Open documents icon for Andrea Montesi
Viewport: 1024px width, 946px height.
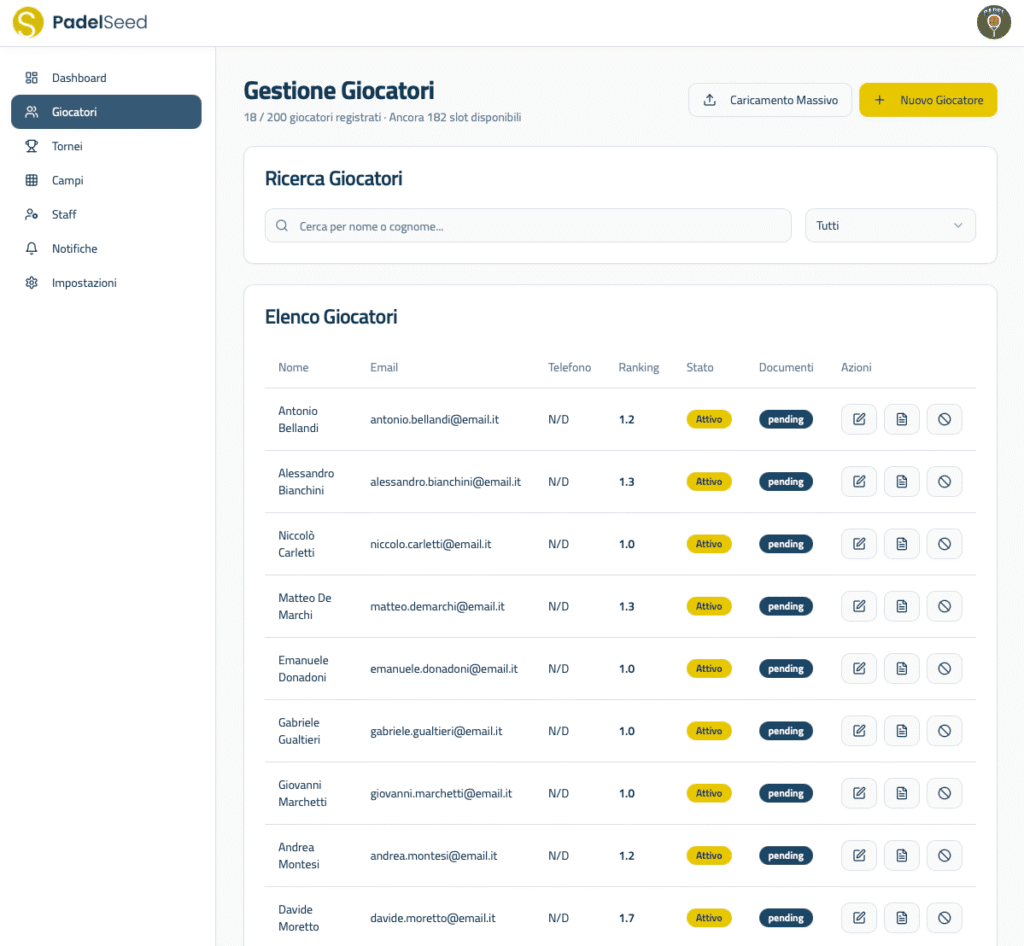(901, 855)
